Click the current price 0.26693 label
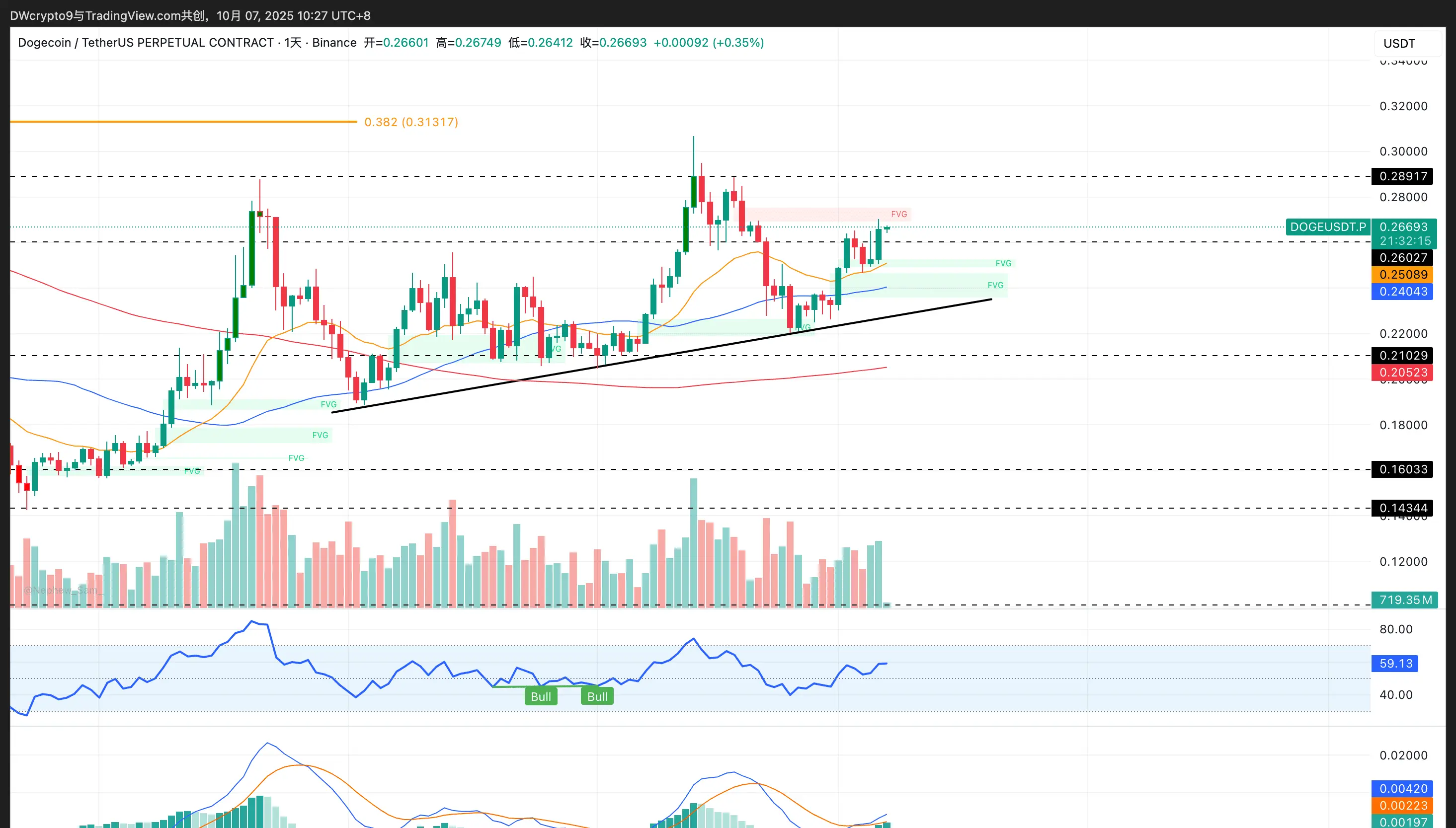Image resolution: width=1456 pixels, height=828 pixels. click(x=1404, y=227)
